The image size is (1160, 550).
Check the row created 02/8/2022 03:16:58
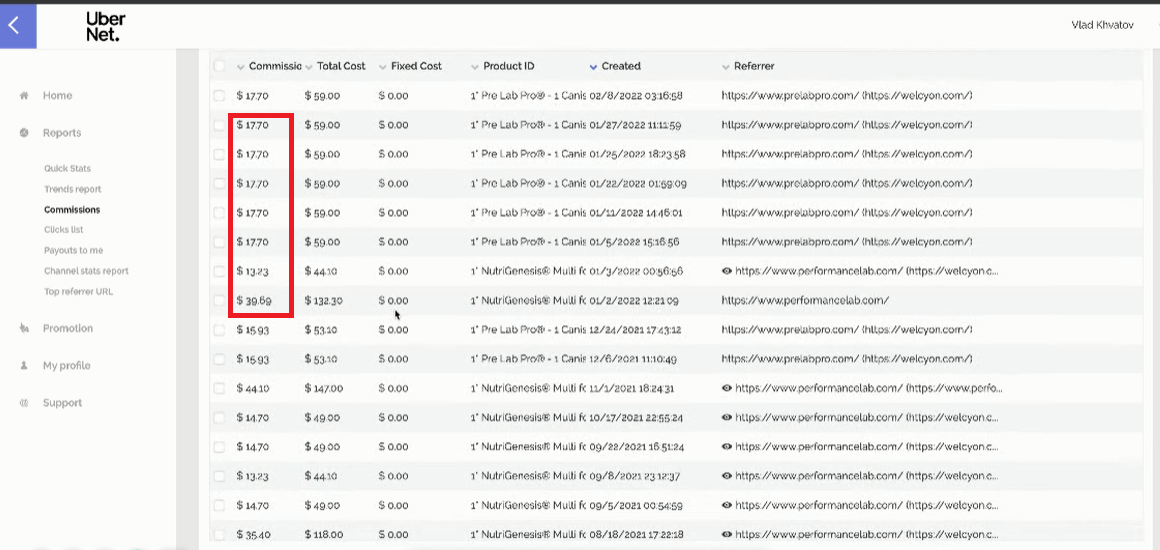219,95
